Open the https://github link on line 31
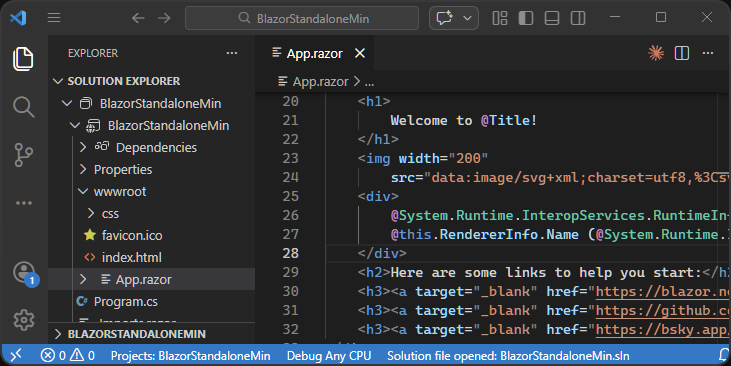Screen dimensions: 731x366 [x=662, y=311]
